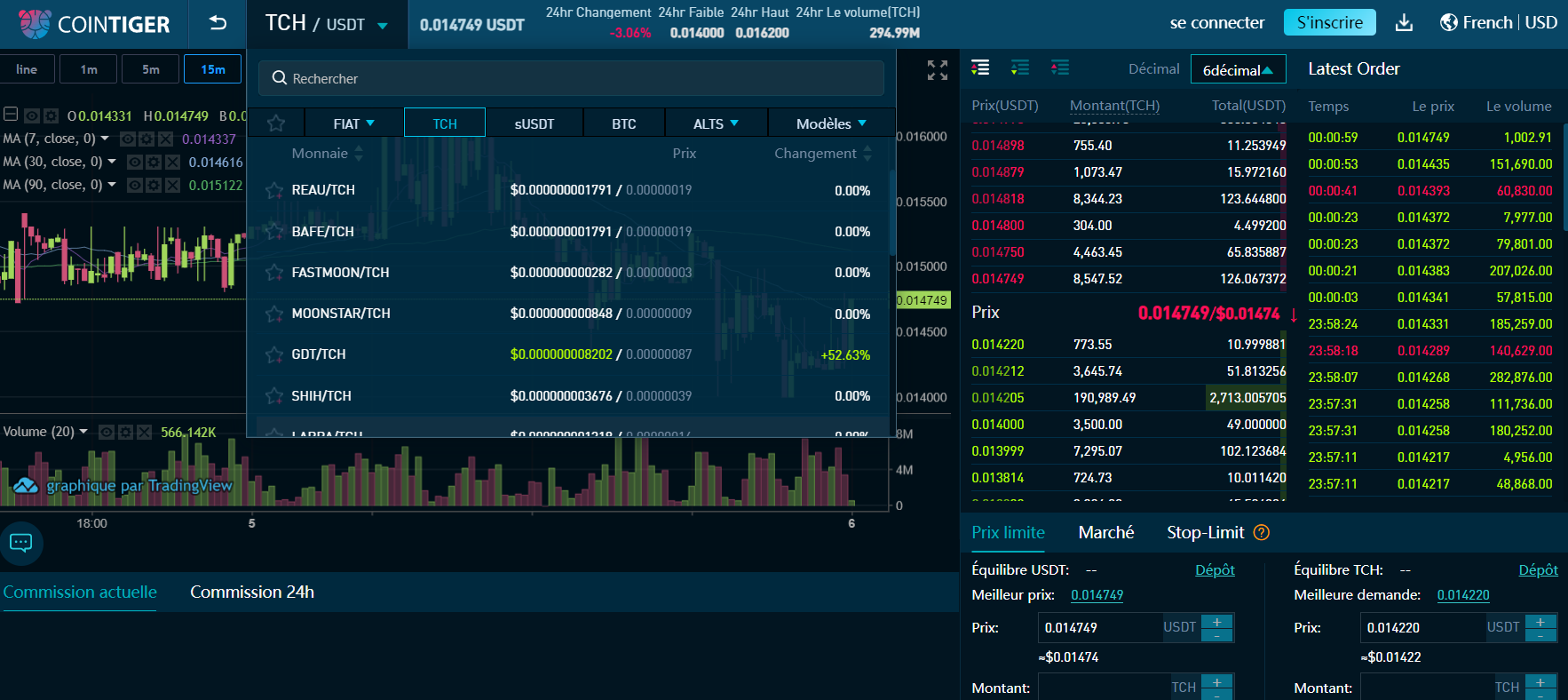Increase the buy Prix with plus stepper
The image size is (1568, 700).
[x=1216, y=622]
